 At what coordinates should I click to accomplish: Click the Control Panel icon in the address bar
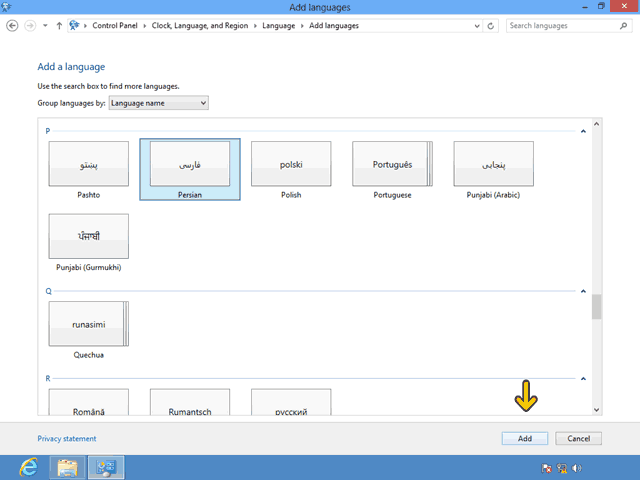[x=74, y=25]
